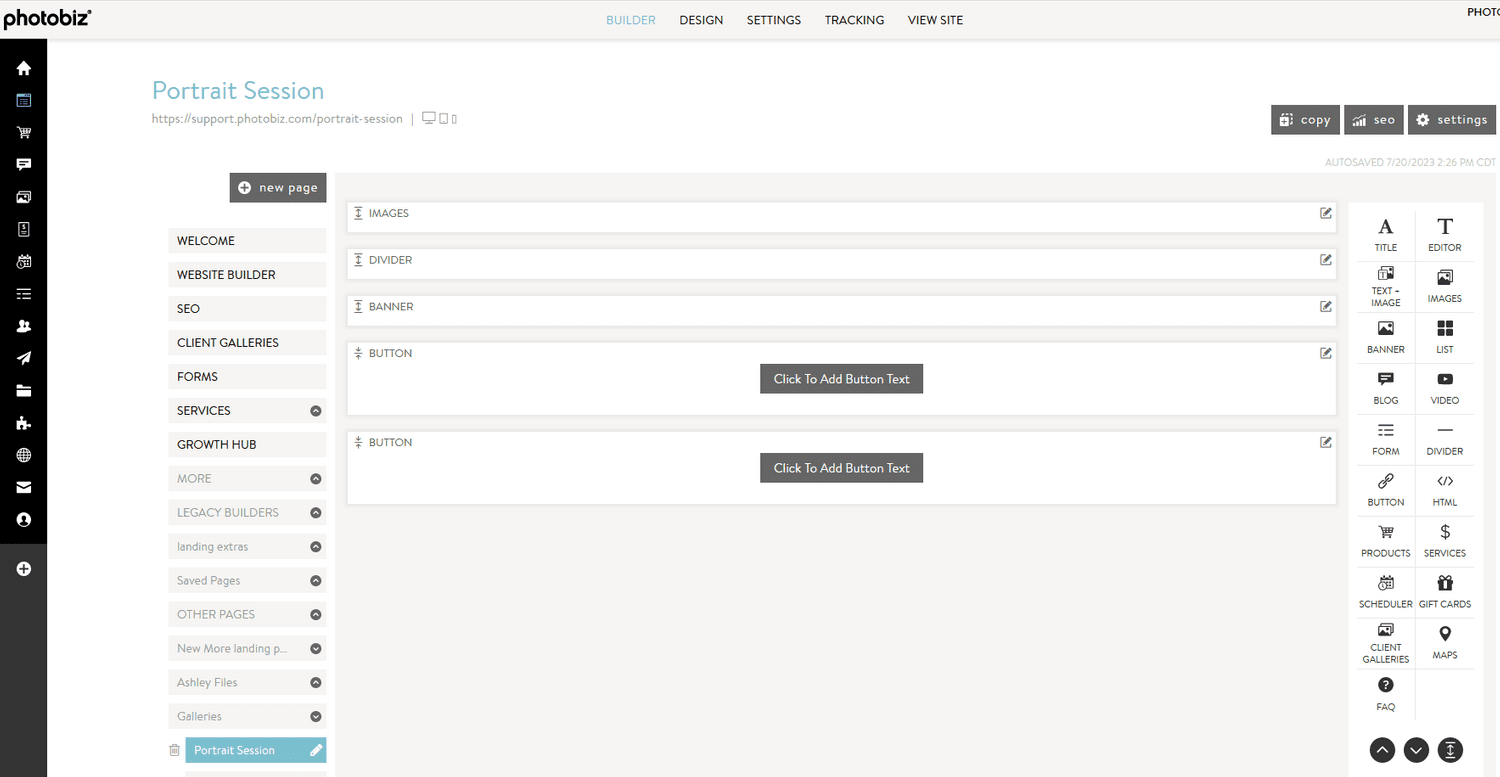
Task: Collapse the SERVICES page group
Action: tap(316, 410)
